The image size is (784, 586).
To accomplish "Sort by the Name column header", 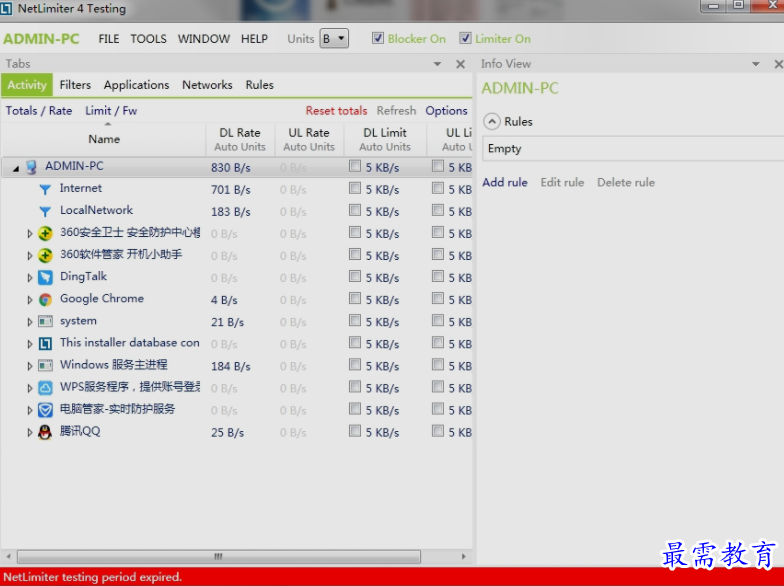I will coord(104,139).
